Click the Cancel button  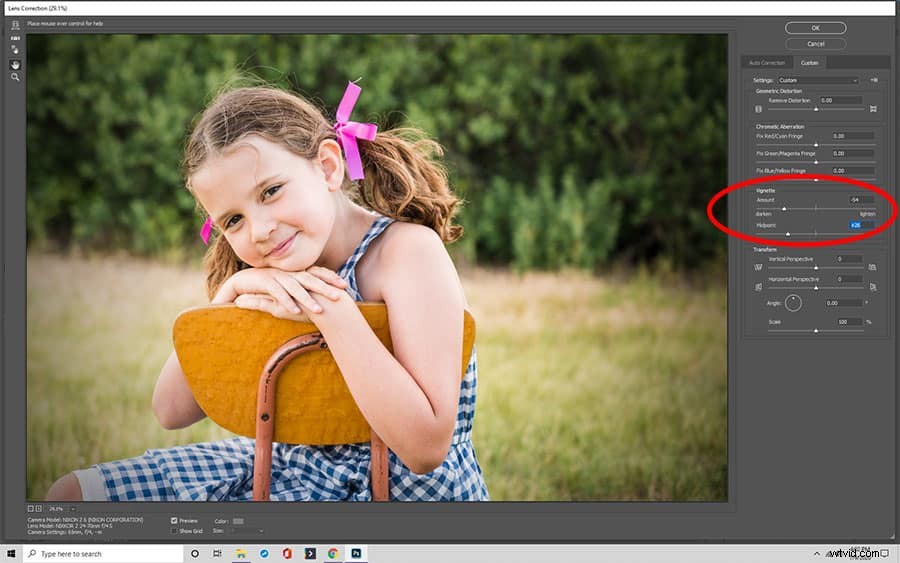point(816,44)
